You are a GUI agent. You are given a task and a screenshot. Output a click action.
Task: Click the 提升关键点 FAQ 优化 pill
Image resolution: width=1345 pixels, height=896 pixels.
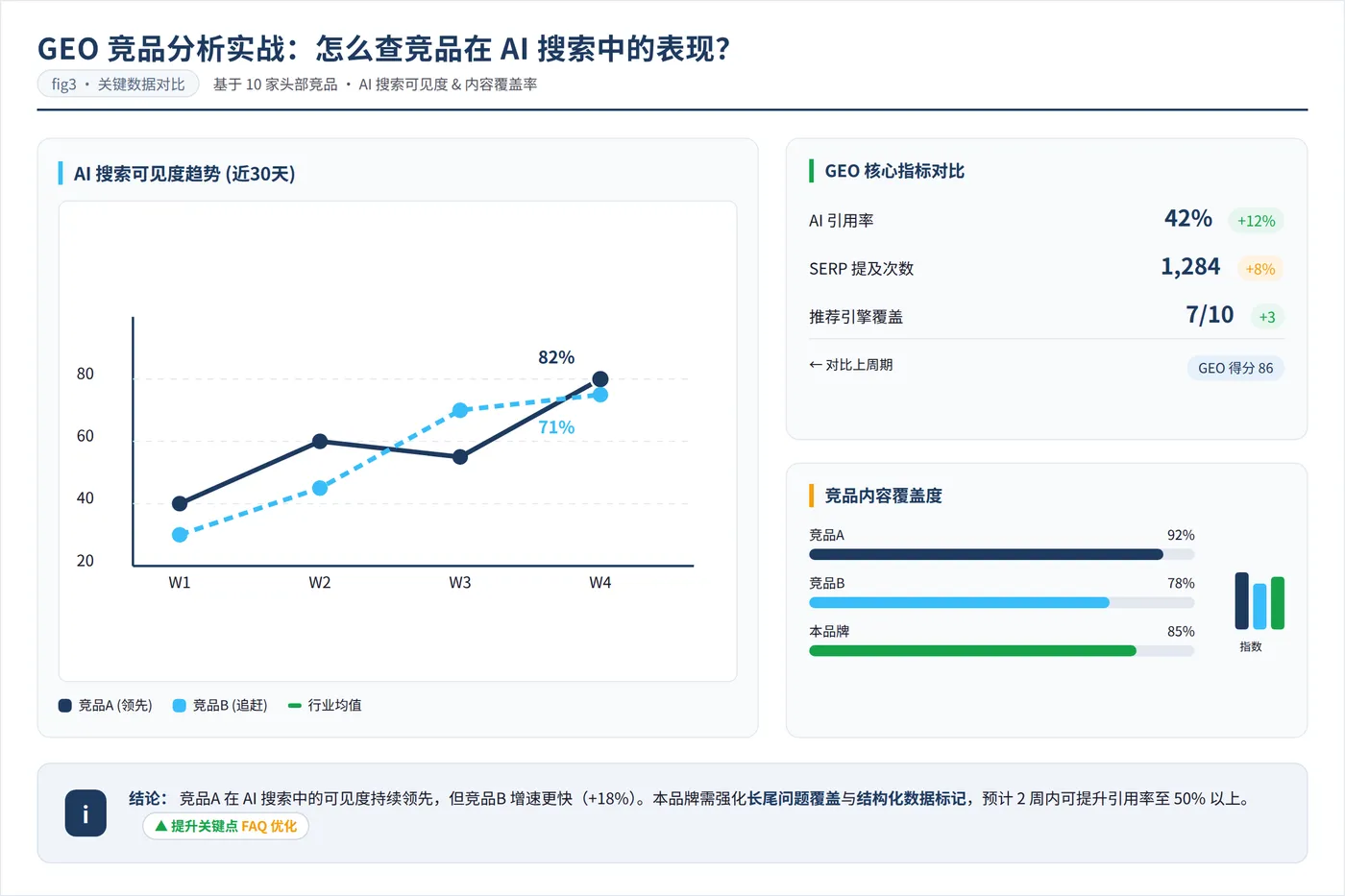[x=226, y=826]
